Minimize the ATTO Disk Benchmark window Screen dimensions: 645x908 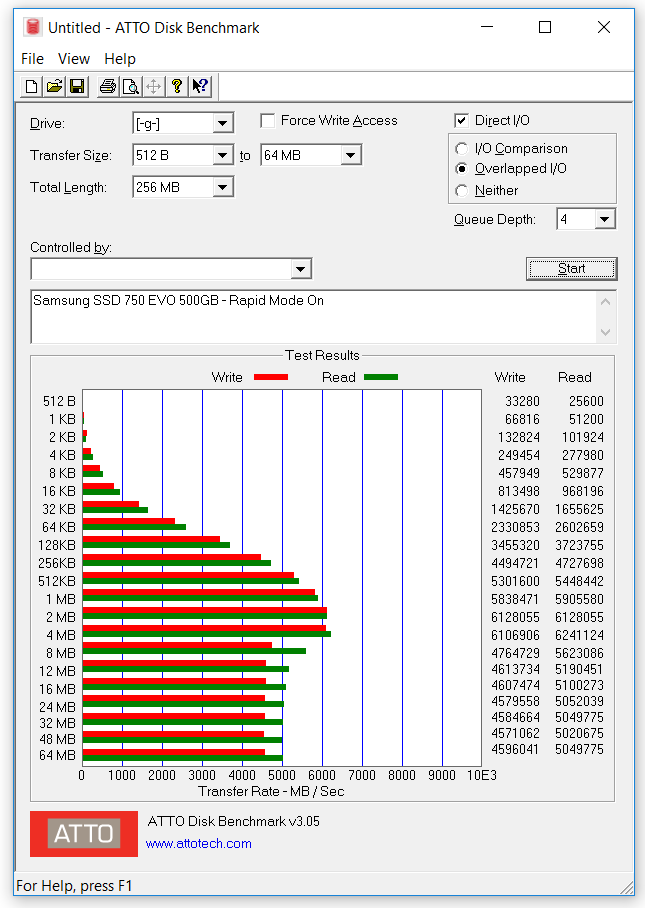pos(487,27)
